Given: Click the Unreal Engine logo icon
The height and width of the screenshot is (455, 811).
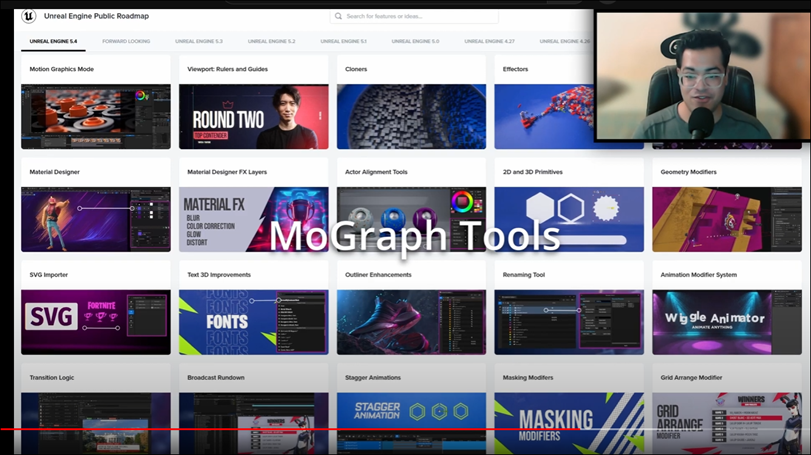Looking at the screenshot, I should [x=28, y=16].
